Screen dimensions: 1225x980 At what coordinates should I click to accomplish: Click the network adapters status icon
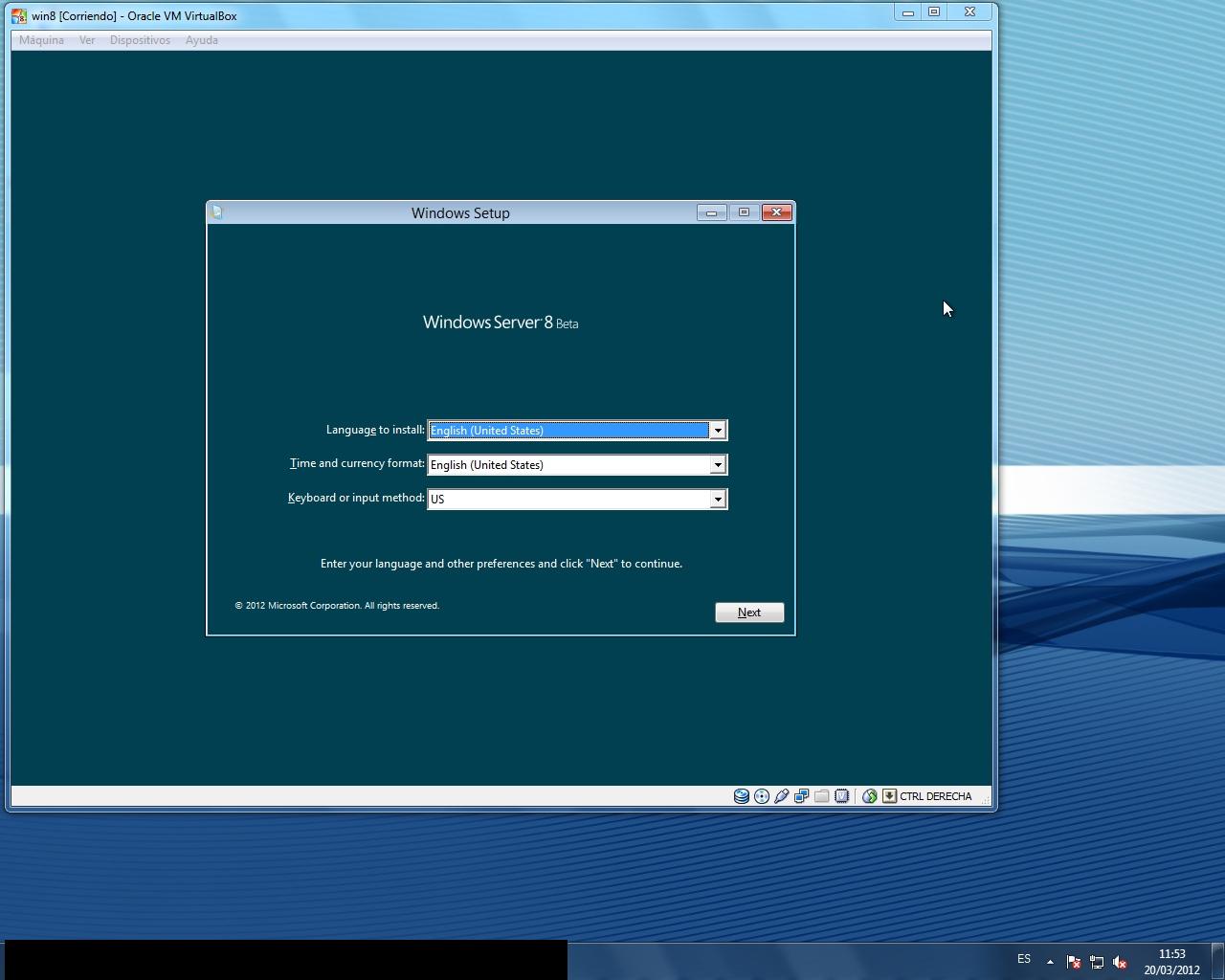point(802,796)
